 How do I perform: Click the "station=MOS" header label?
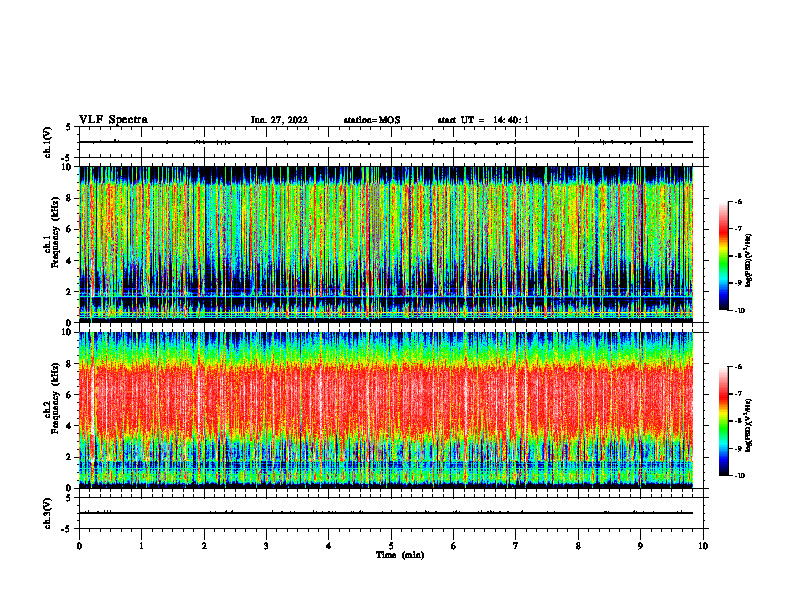372,120
